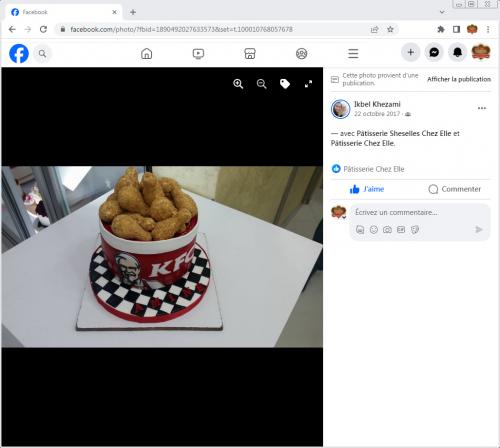Click the Create plus button
The image size is (500, 448).
pos(411,52)
